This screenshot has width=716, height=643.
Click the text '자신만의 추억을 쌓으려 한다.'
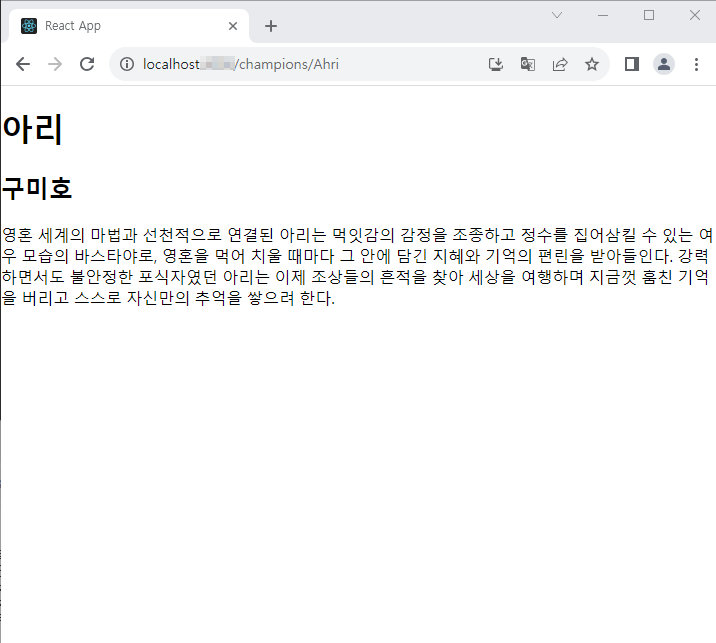coord(231,298)
